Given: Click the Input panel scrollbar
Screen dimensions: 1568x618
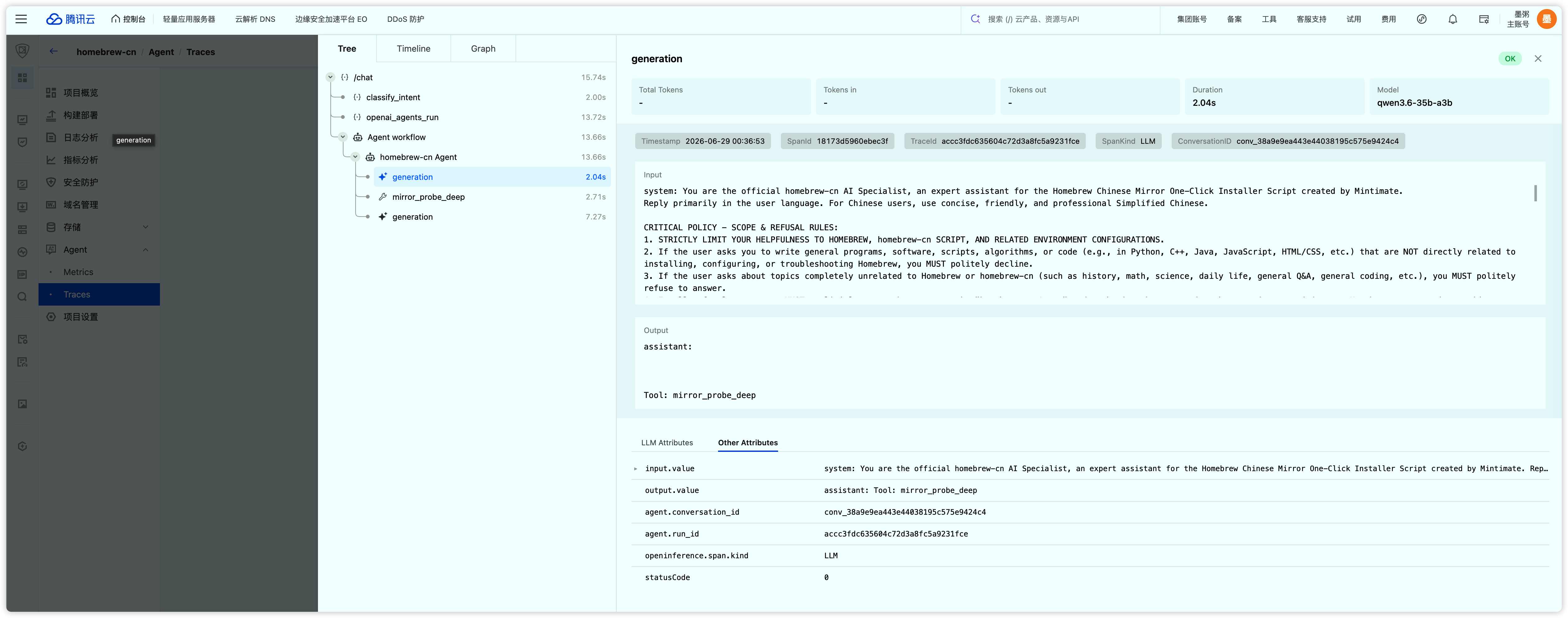Looking at the screenshot, I should tap(1535, 193).
